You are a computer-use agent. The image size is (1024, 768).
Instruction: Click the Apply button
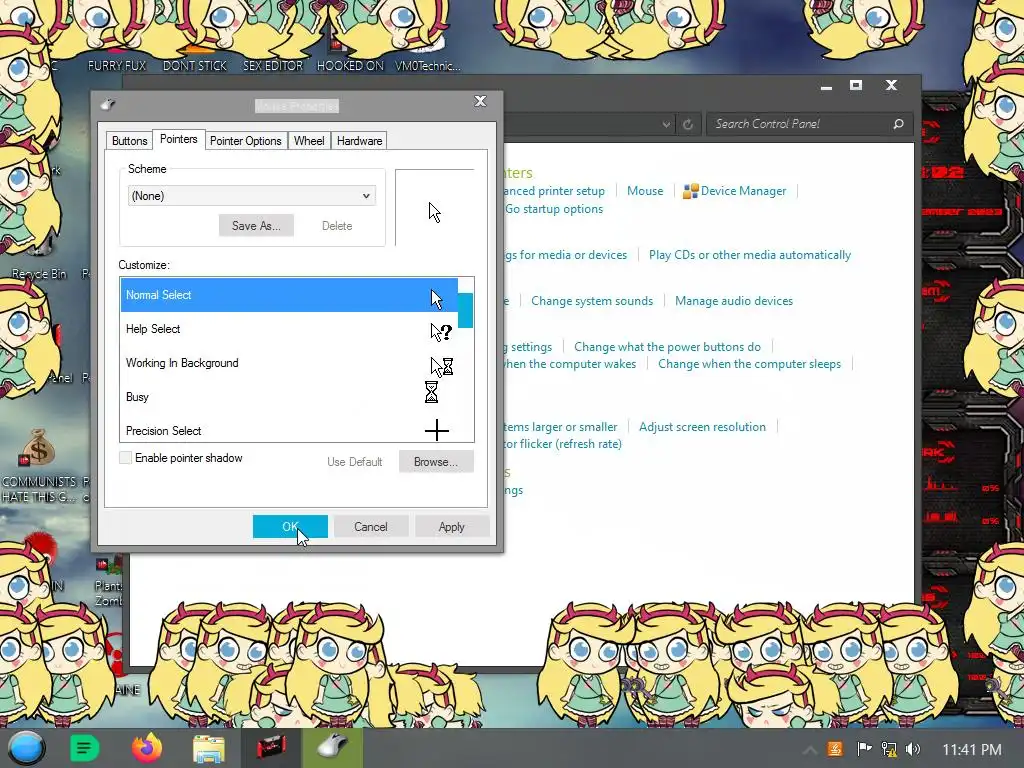(x=451, y=526)
